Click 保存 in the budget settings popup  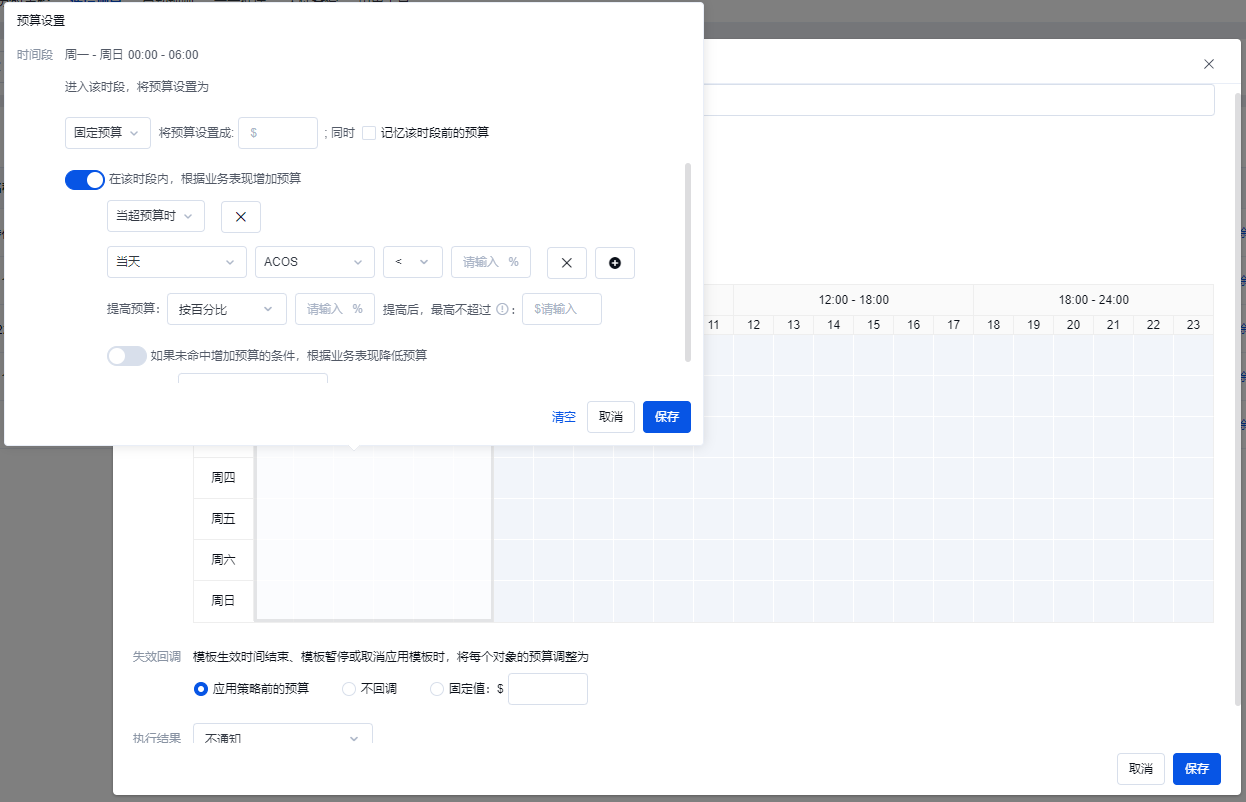tap(666, 417)
